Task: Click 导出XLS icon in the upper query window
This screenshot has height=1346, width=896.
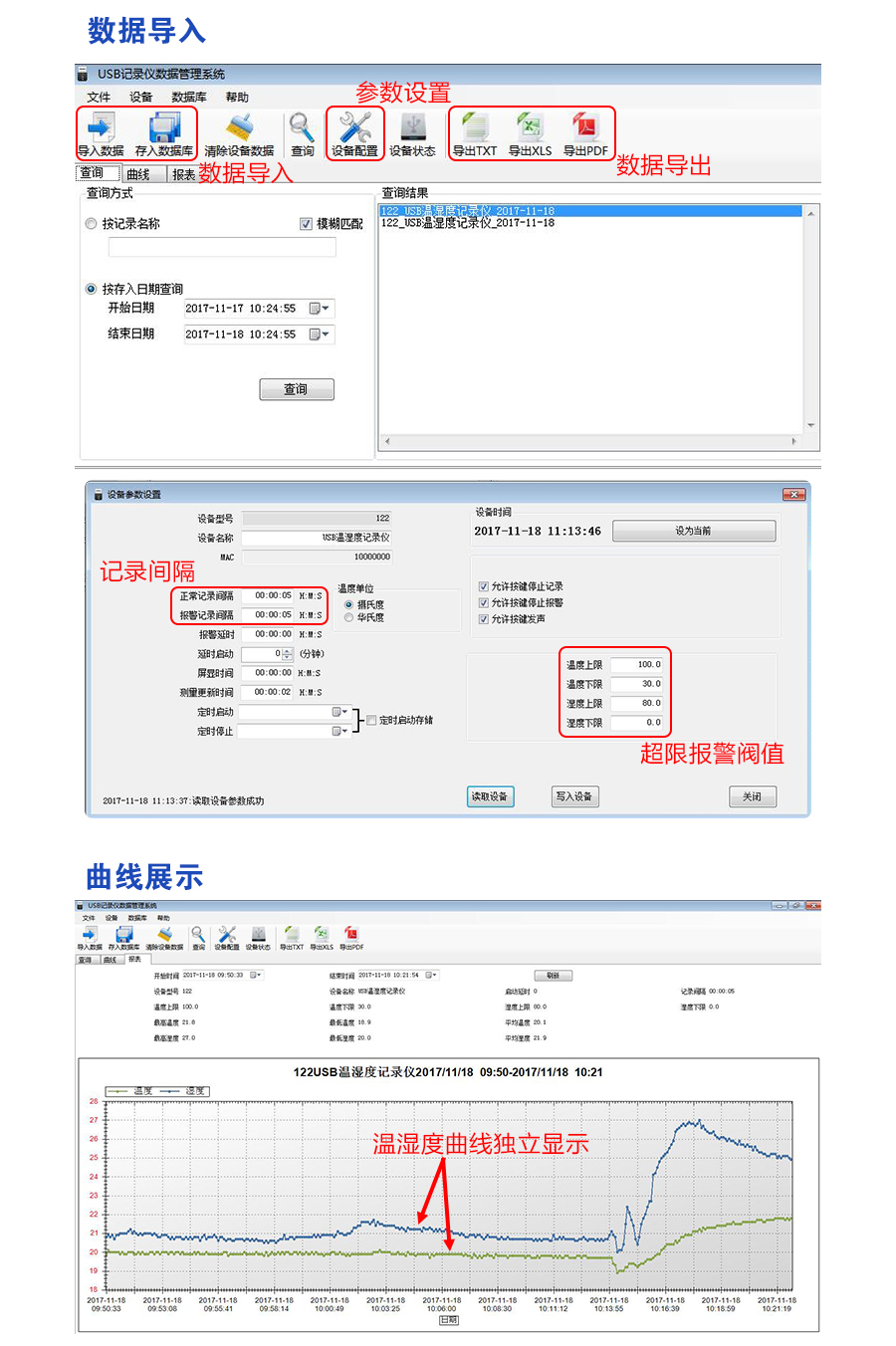Action: point(530,128)
